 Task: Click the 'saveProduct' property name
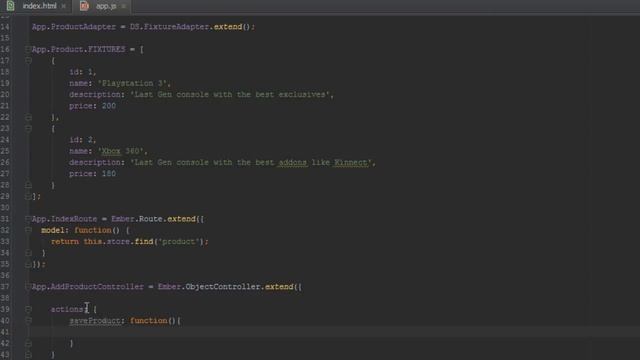95,321
